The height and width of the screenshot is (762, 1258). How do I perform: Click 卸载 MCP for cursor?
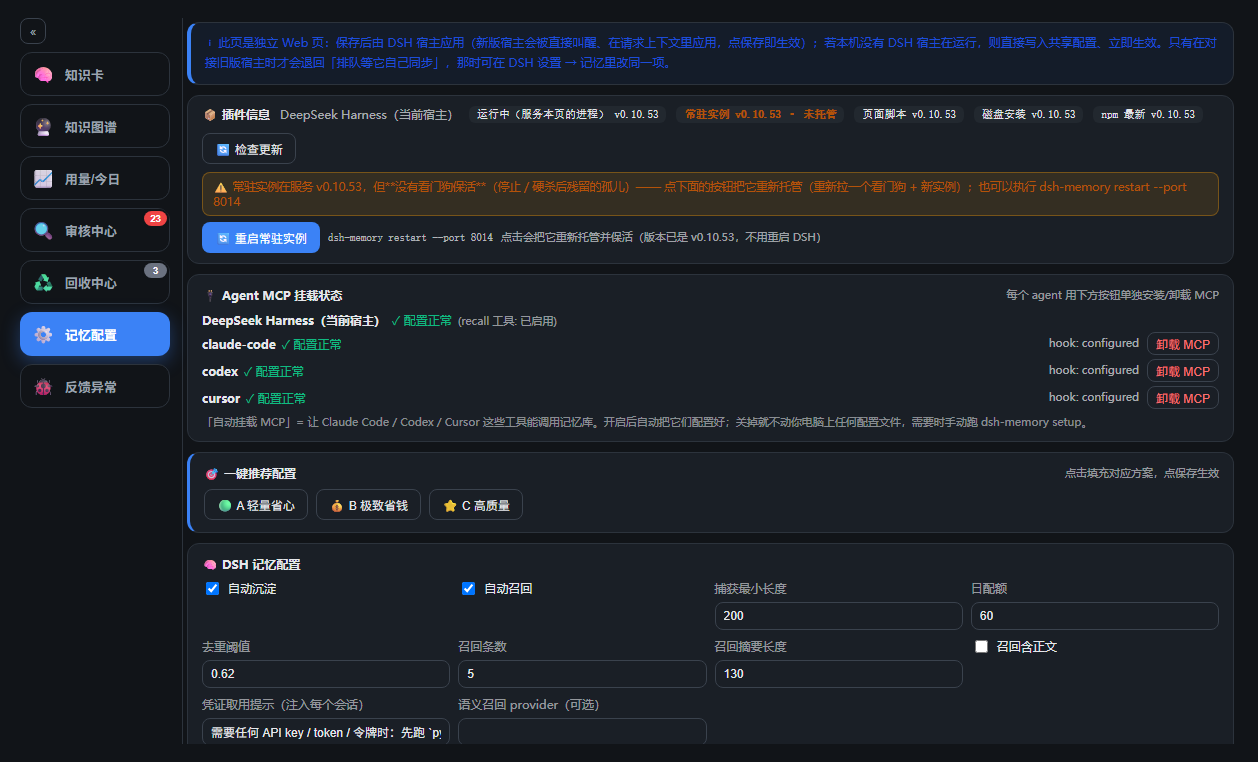tap(1182, 398)
